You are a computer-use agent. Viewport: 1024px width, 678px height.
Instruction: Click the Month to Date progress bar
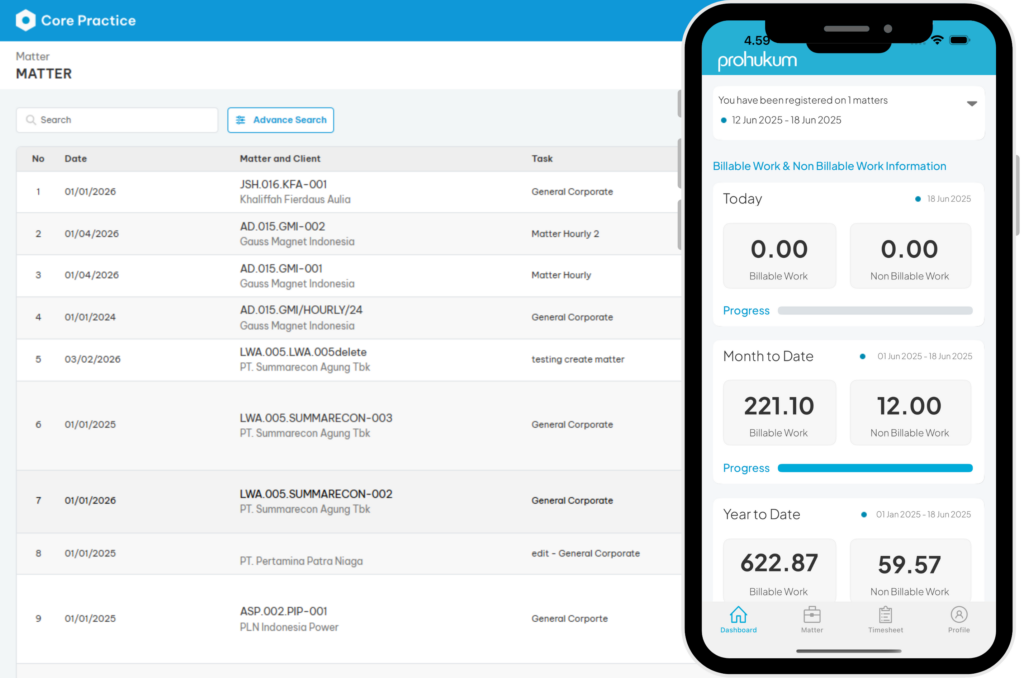coord(875,468)
